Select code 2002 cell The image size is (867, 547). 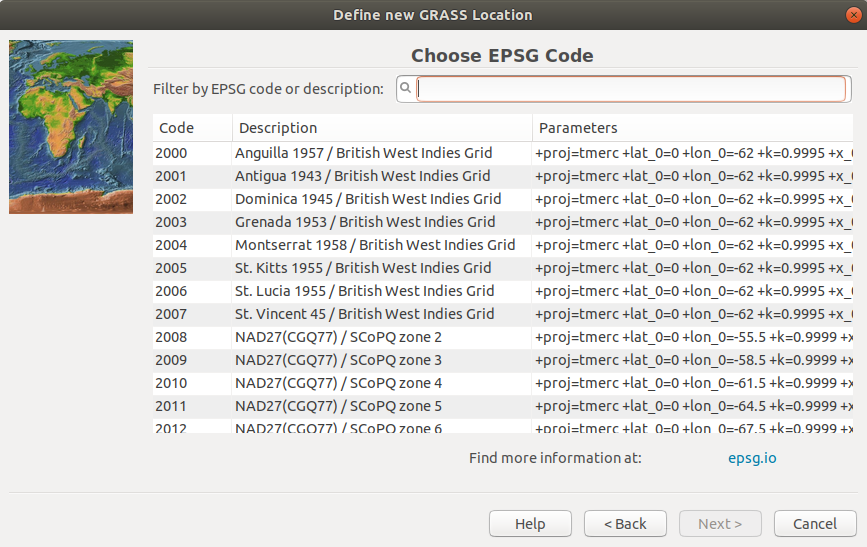[x=192, y=199]
